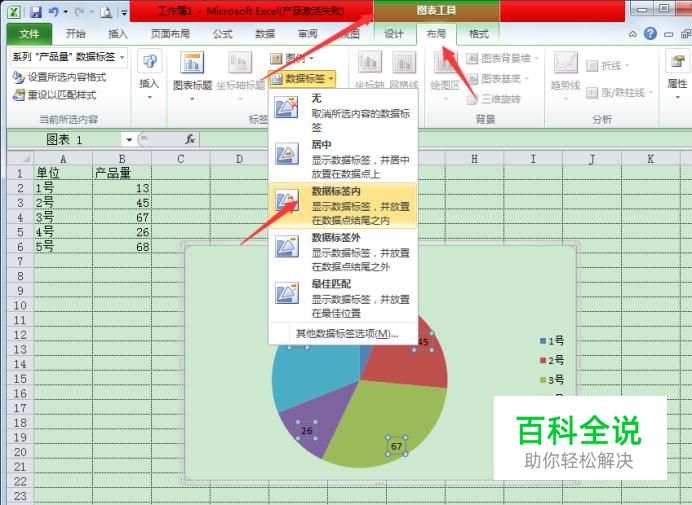The width and height of the screenshot is (692, 505).
Task: Click the Print Preview icon in quick access toolbar
Action: pos(106,12)
